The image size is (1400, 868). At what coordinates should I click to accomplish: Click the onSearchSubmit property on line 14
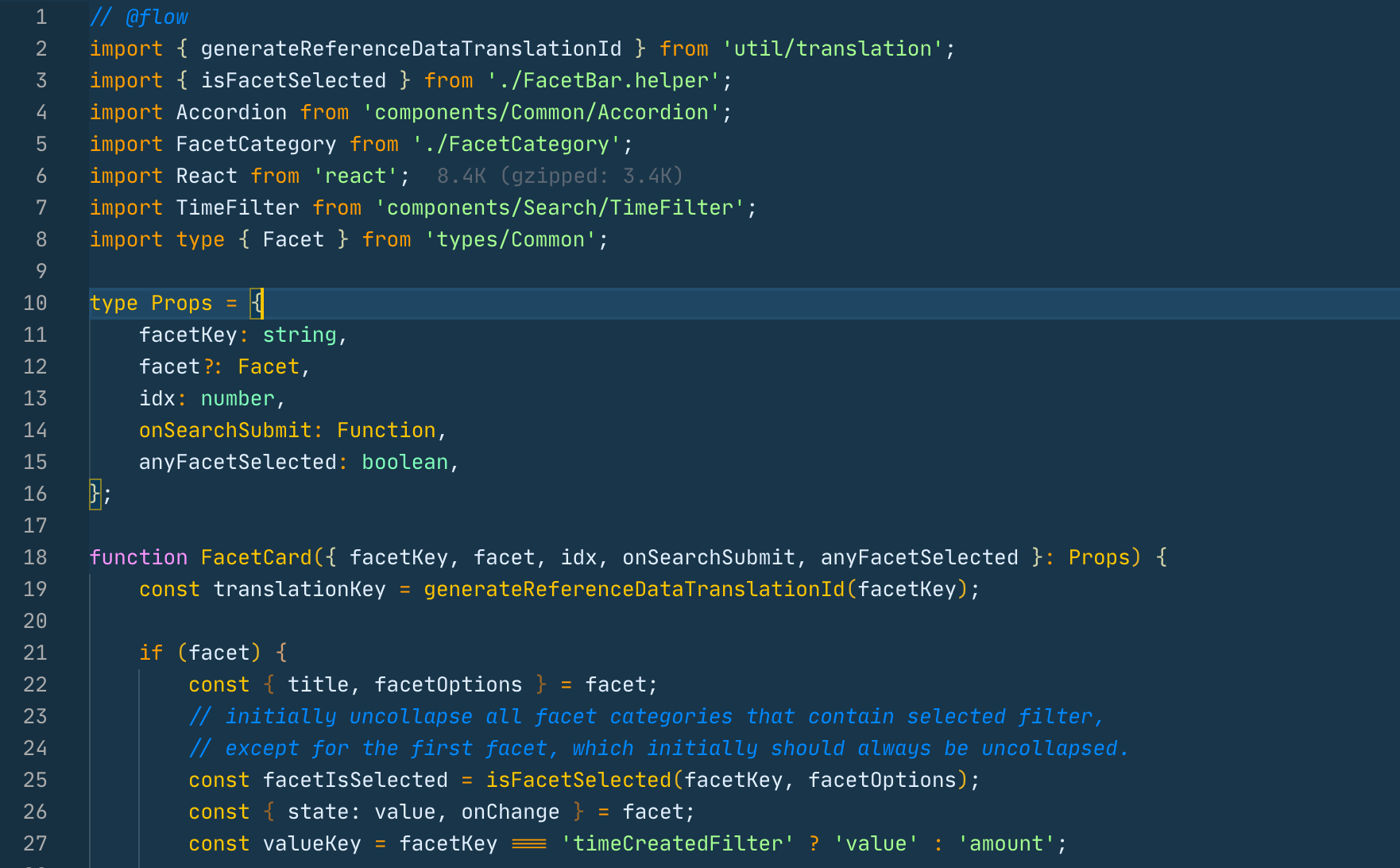226,430
